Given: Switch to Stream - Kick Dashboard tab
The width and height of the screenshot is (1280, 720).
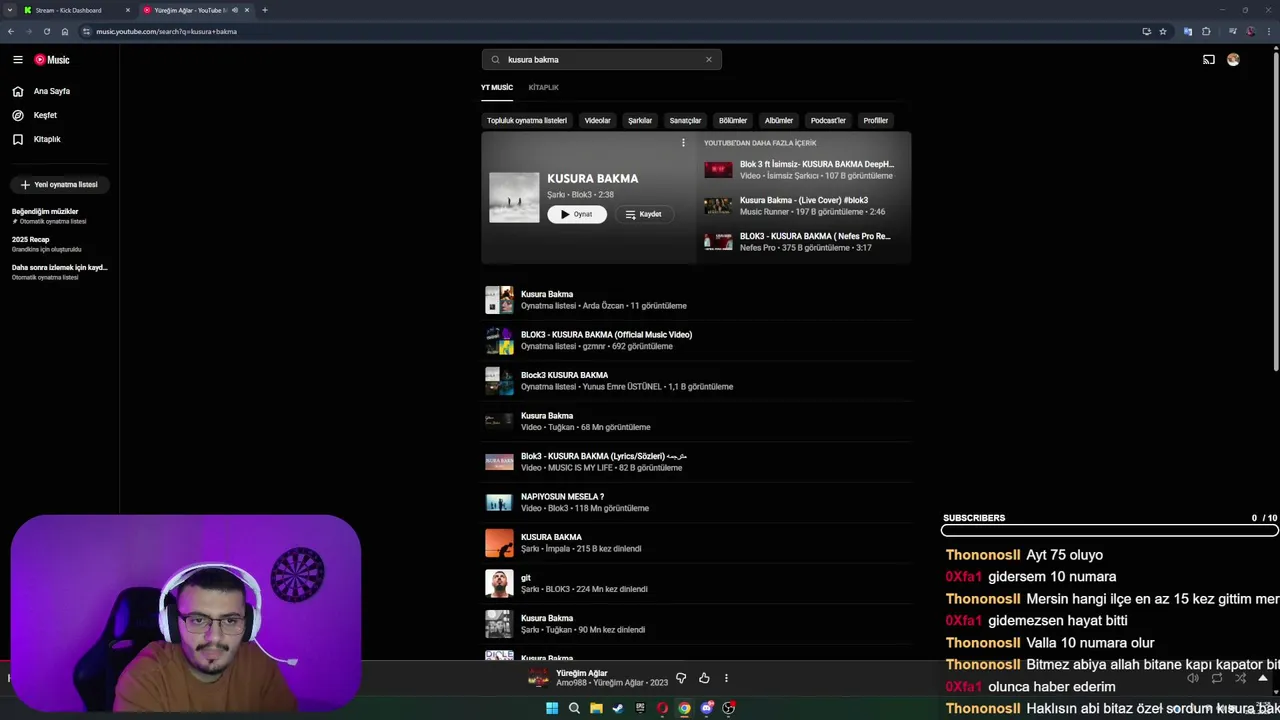Looking at the screenshot, I should pyautogui.click(x=75, y=10).
